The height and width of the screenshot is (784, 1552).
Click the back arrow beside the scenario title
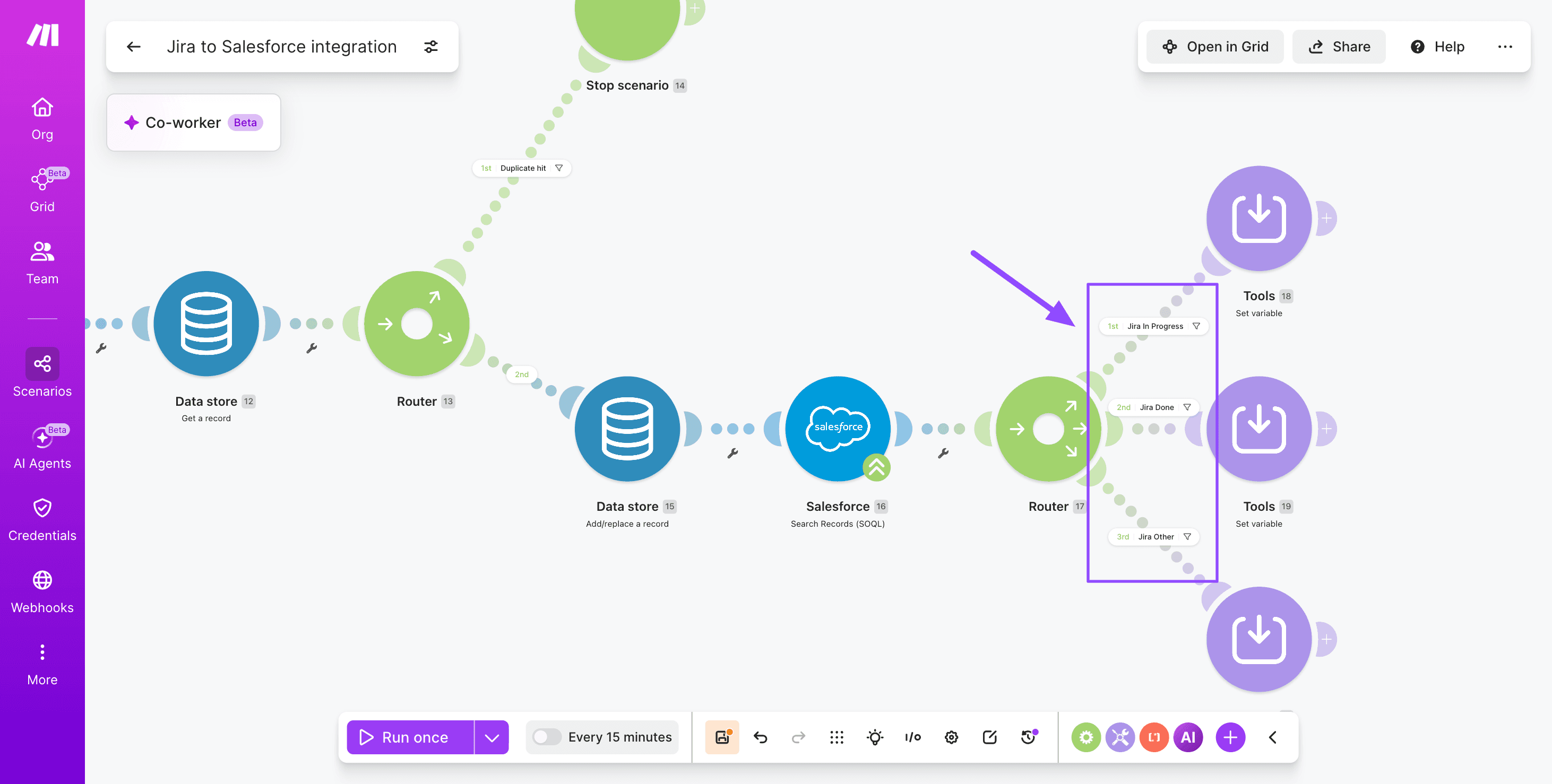pos(134,46)
